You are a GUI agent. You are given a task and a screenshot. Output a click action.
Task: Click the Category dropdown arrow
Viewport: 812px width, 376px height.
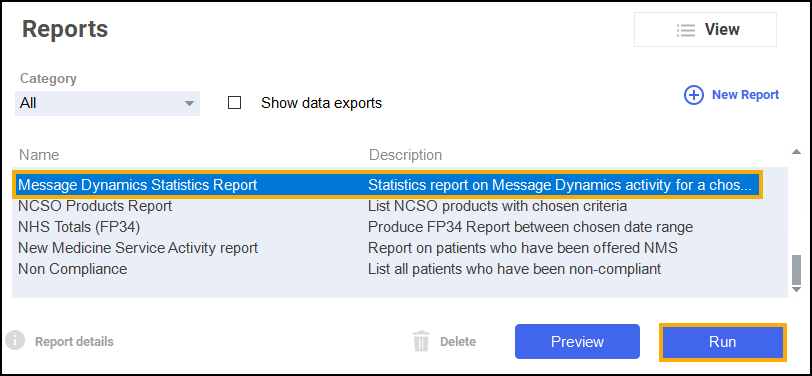[x=189, y=104]
